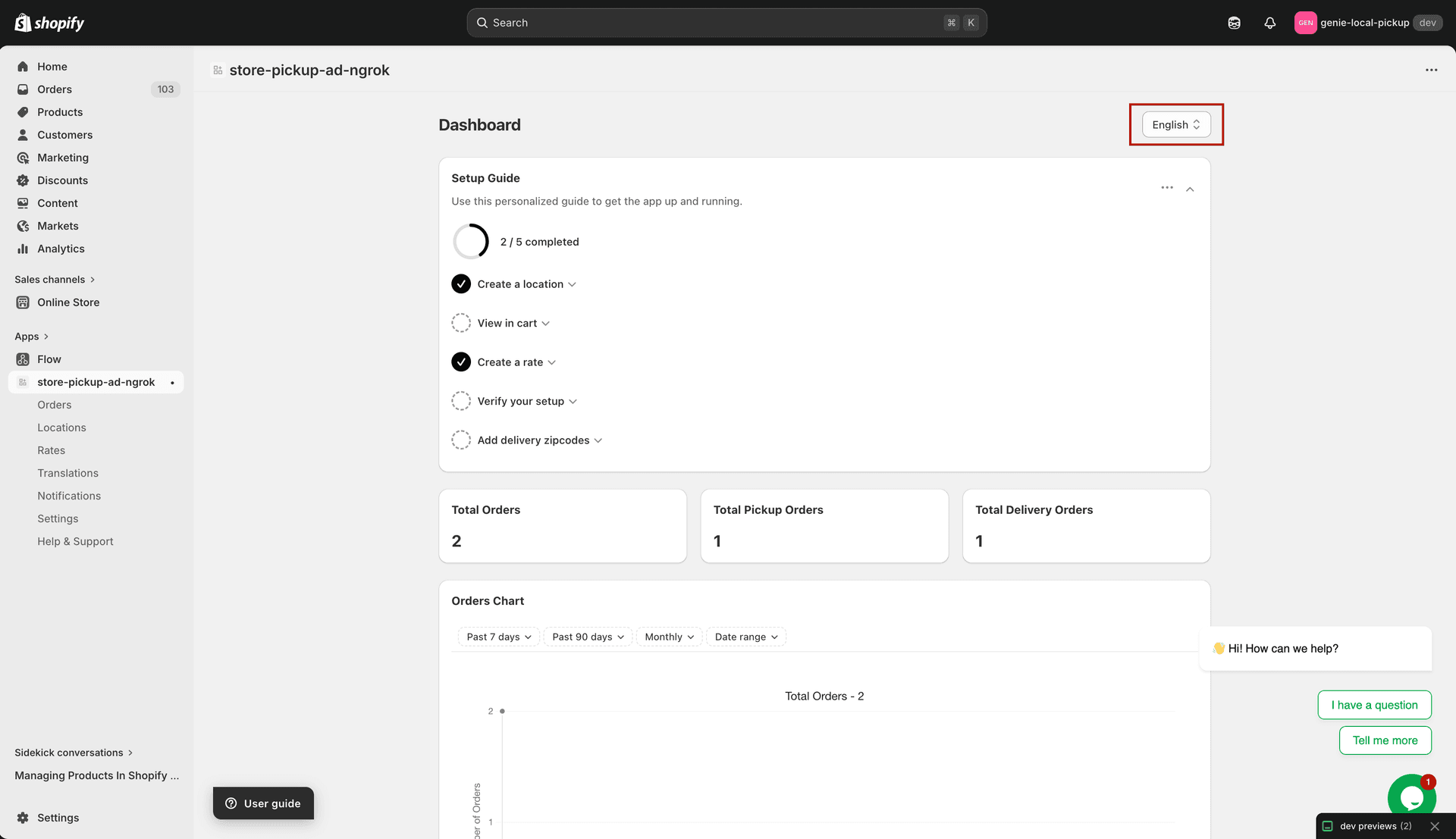1456x839 pixels.
Task: Switch to the Translations section
Action: [x=67, y=472]
